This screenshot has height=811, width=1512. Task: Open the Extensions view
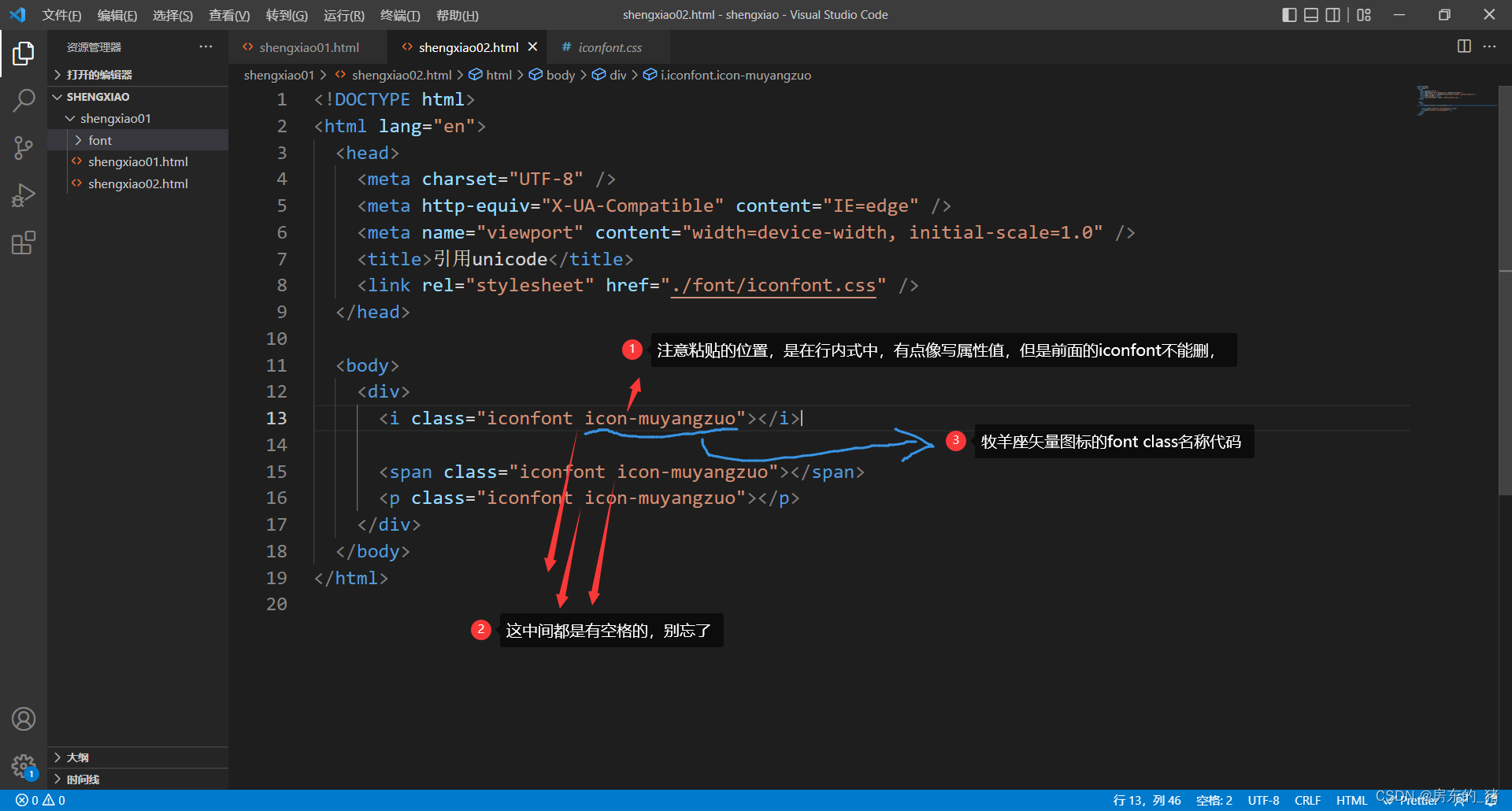[24, 243]
